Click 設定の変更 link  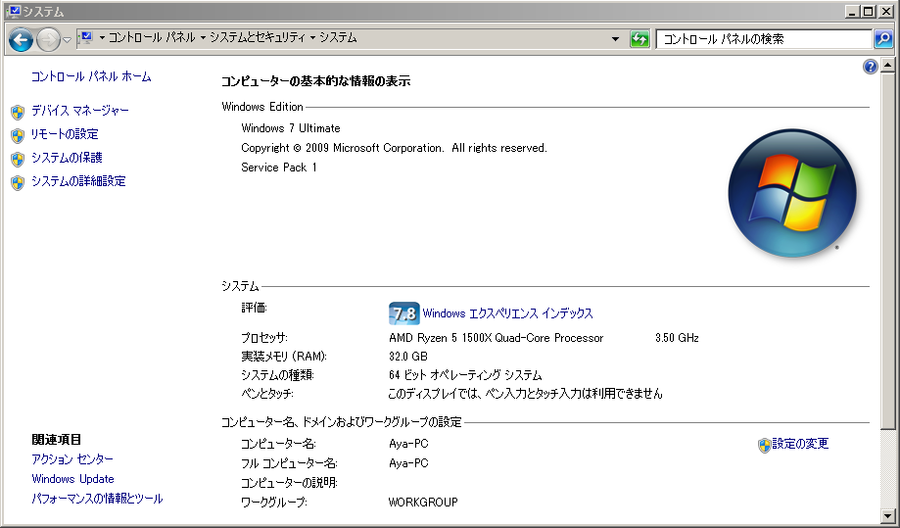pos(800,444)
